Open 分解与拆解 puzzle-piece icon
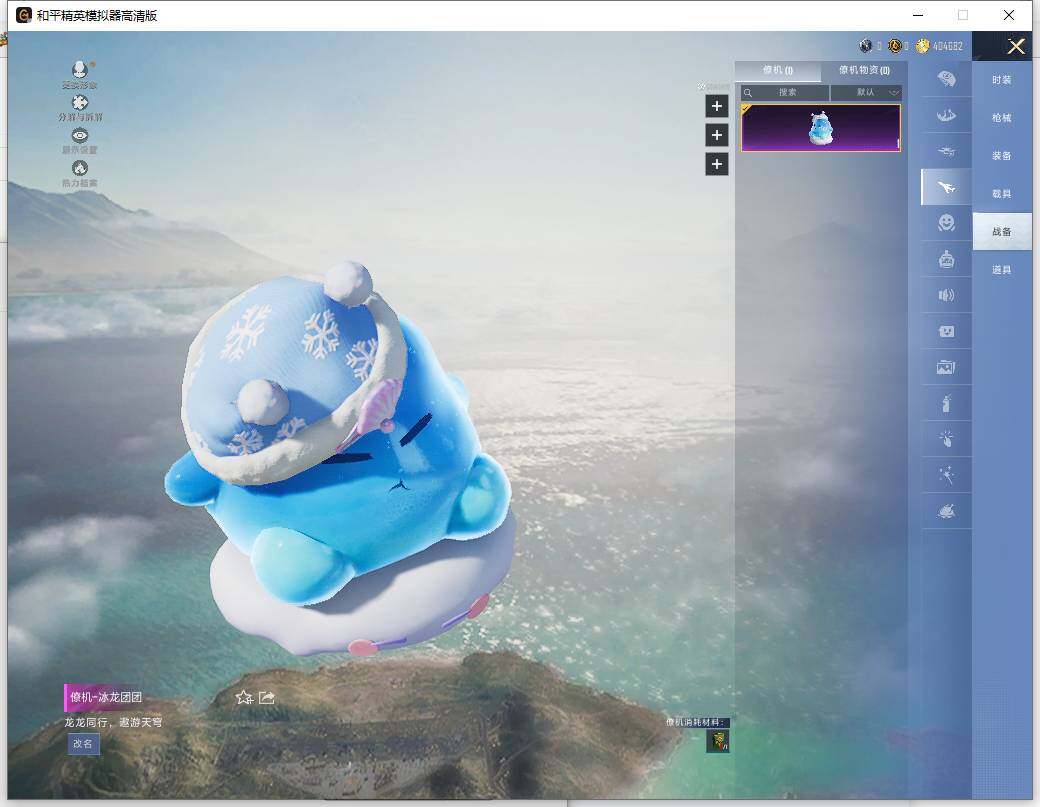Screen dimensions: 1040x807 pyautogui.click(x=80, y=102)
